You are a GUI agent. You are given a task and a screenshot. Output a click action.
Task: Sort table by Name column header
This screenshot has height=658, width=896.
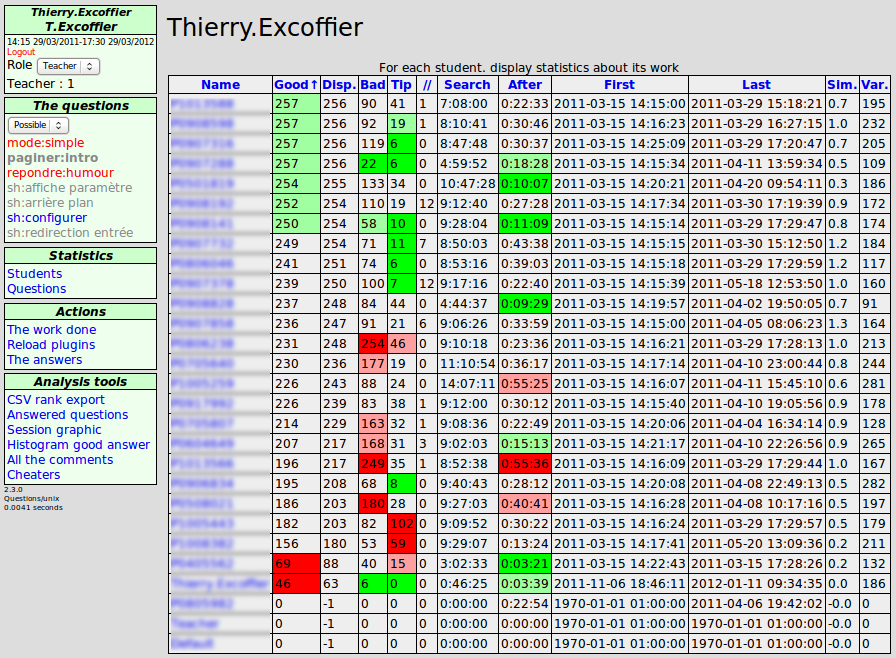[220, 85]
